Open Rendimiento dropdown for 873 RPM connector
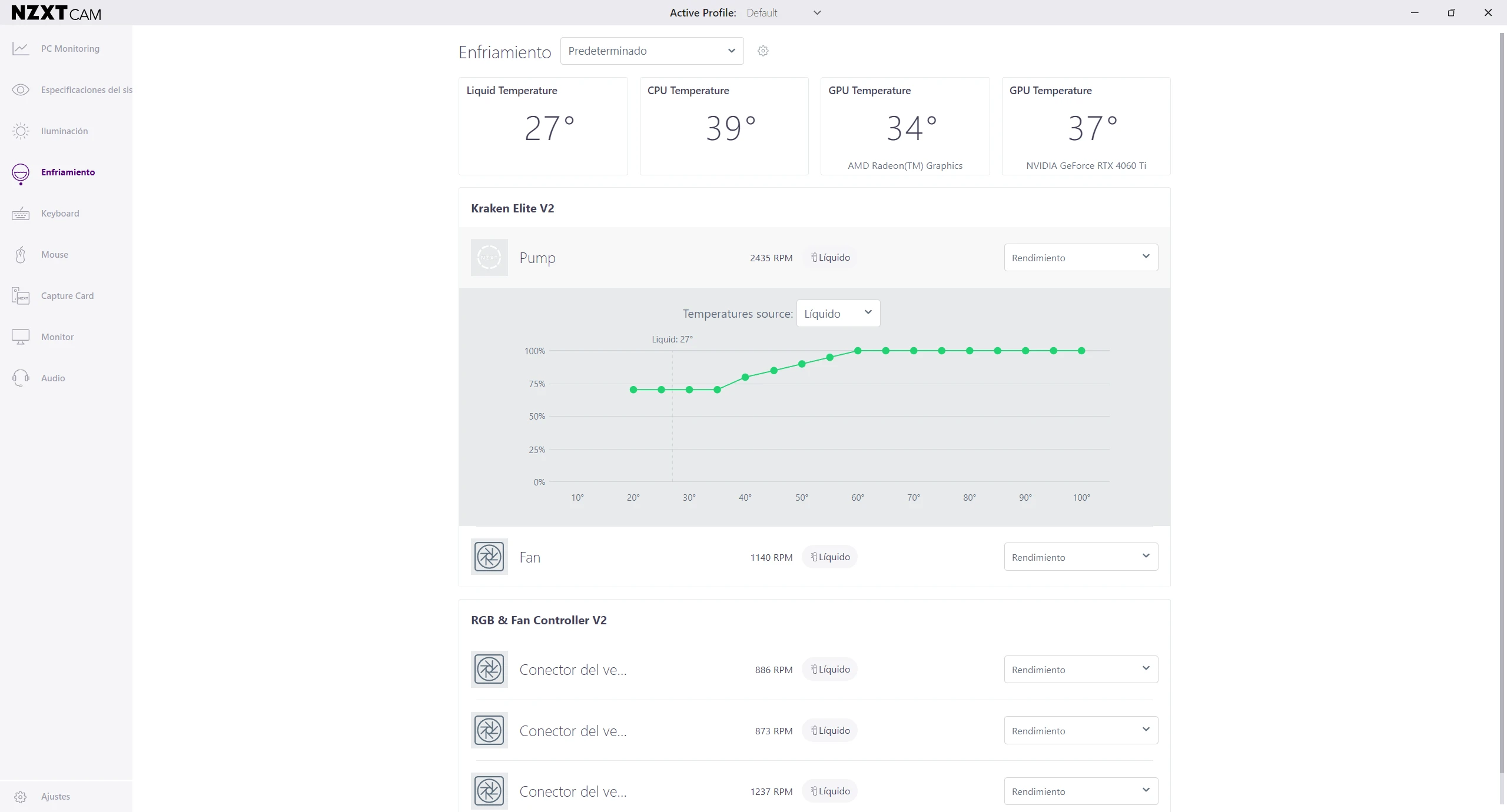This screenshot has width=1507, height=812. (1081, 730)
